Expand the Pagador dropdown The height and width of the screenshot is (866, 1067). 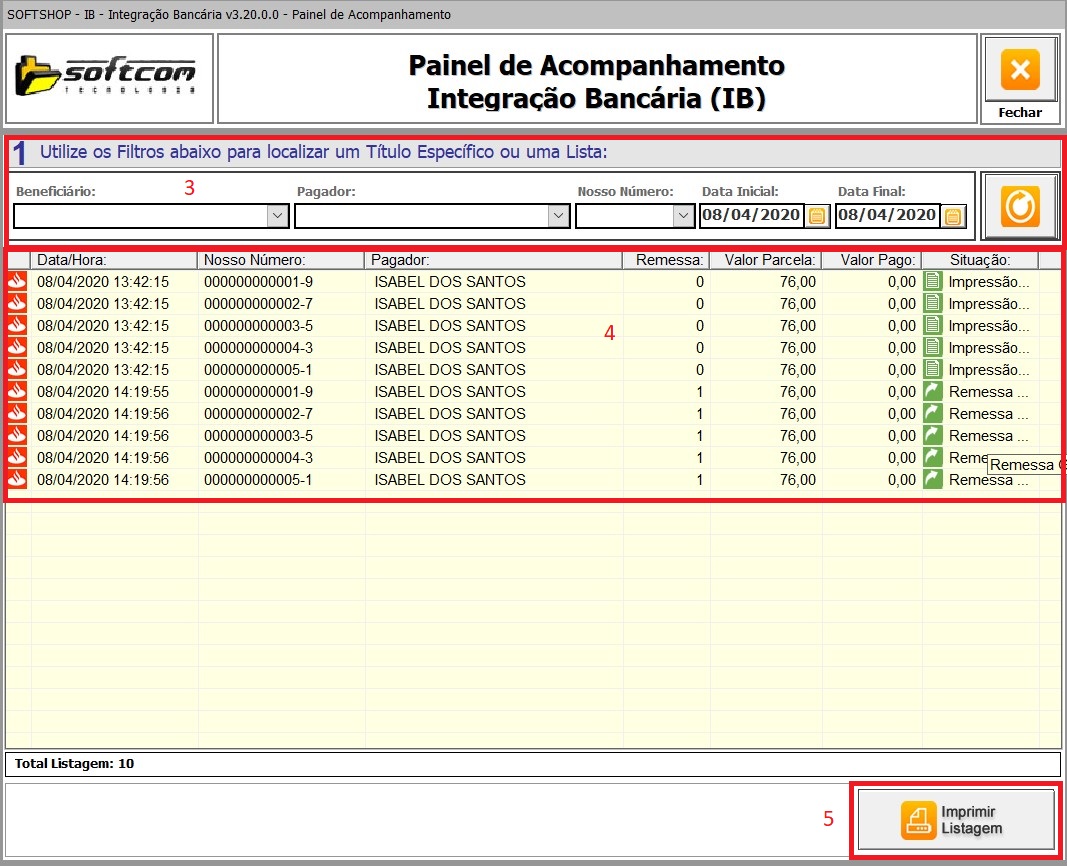(x=557, y=216)
